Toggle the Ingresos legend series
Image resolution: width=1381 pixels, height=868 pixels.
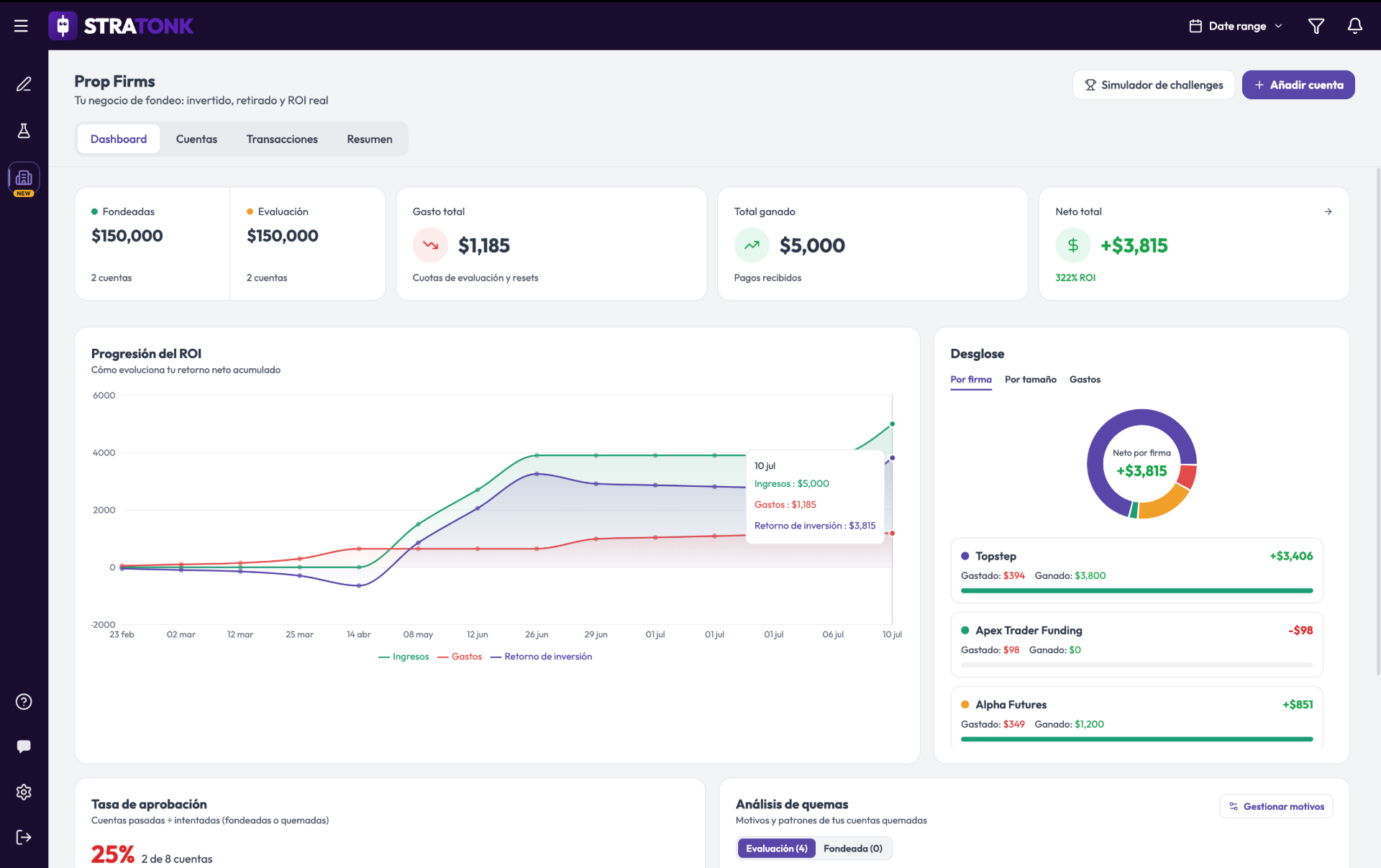(404, 657)
